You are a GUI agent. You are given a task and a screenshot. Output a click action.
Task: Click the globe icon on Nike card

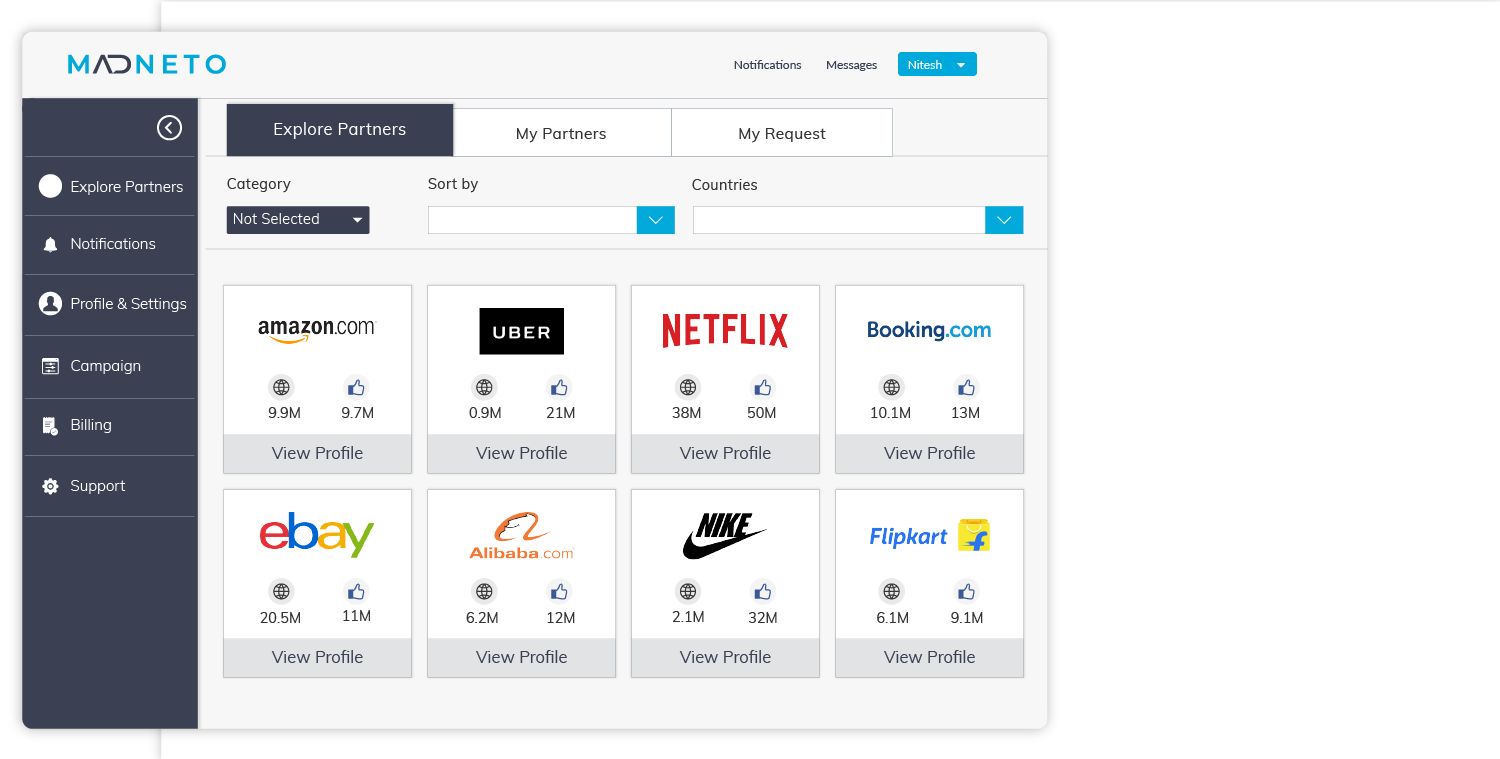pos(688,591)
